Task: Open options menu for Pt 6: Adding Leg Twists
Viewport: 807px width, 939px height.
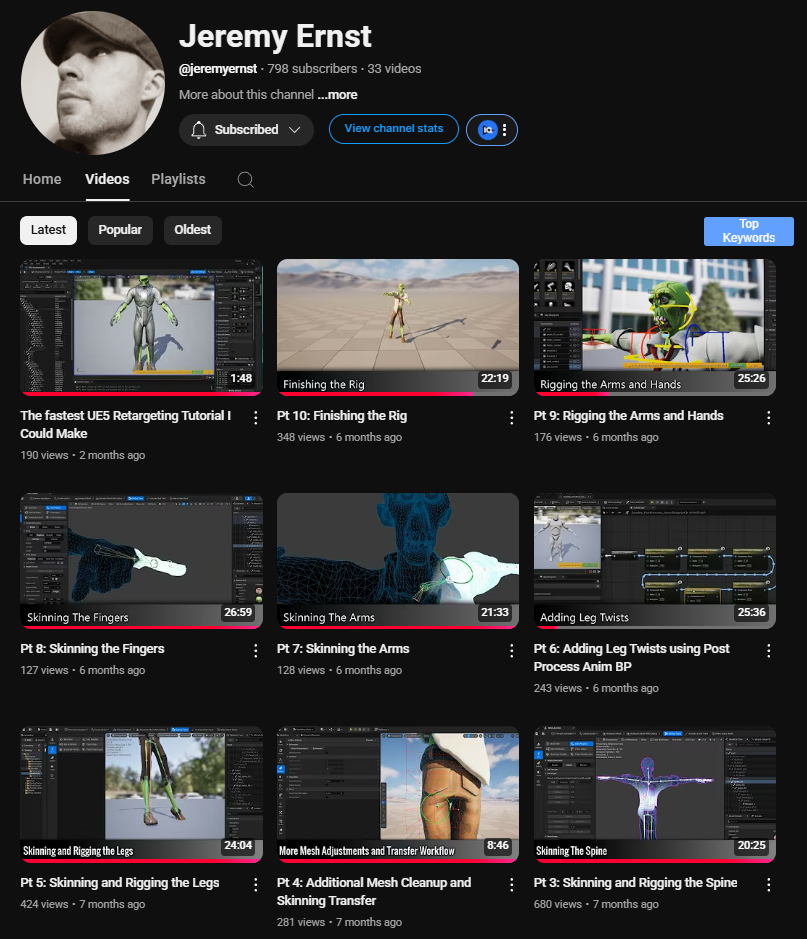Action: [x=769, y=651]
